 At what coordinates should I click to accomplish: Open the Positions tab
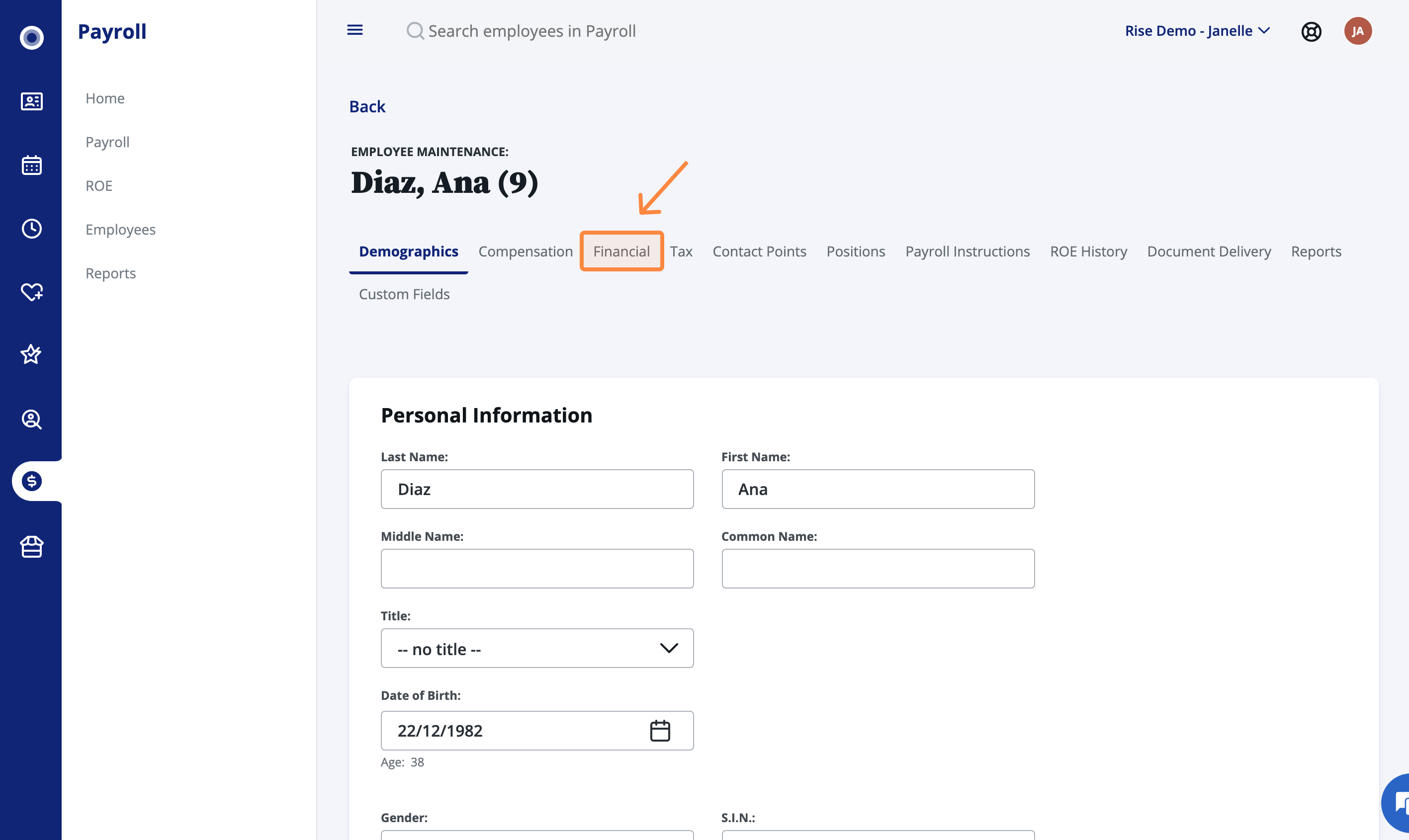coord(855,252)
